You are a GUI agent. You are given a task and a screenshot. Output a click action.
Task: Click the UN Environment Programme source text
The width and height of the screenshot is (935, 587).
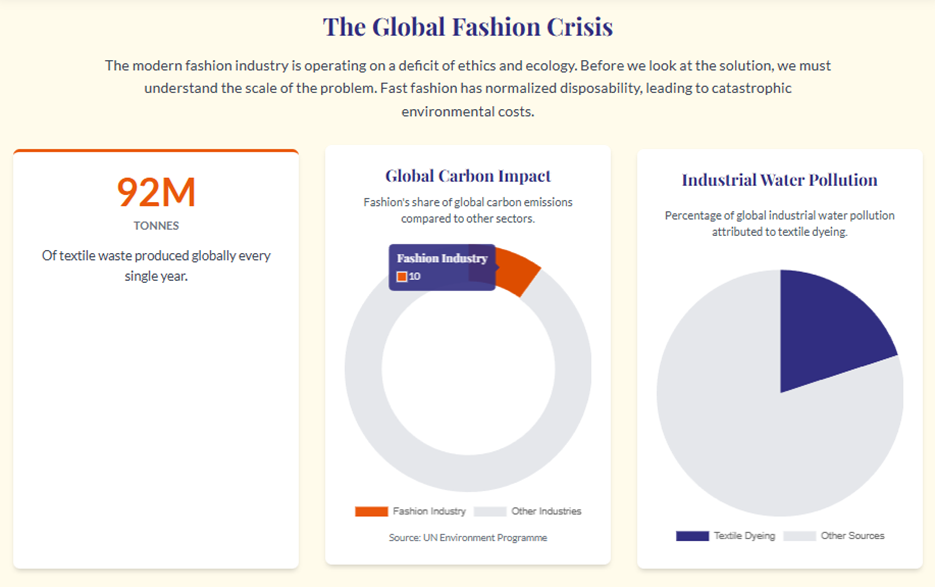click(x=468, y=538)
